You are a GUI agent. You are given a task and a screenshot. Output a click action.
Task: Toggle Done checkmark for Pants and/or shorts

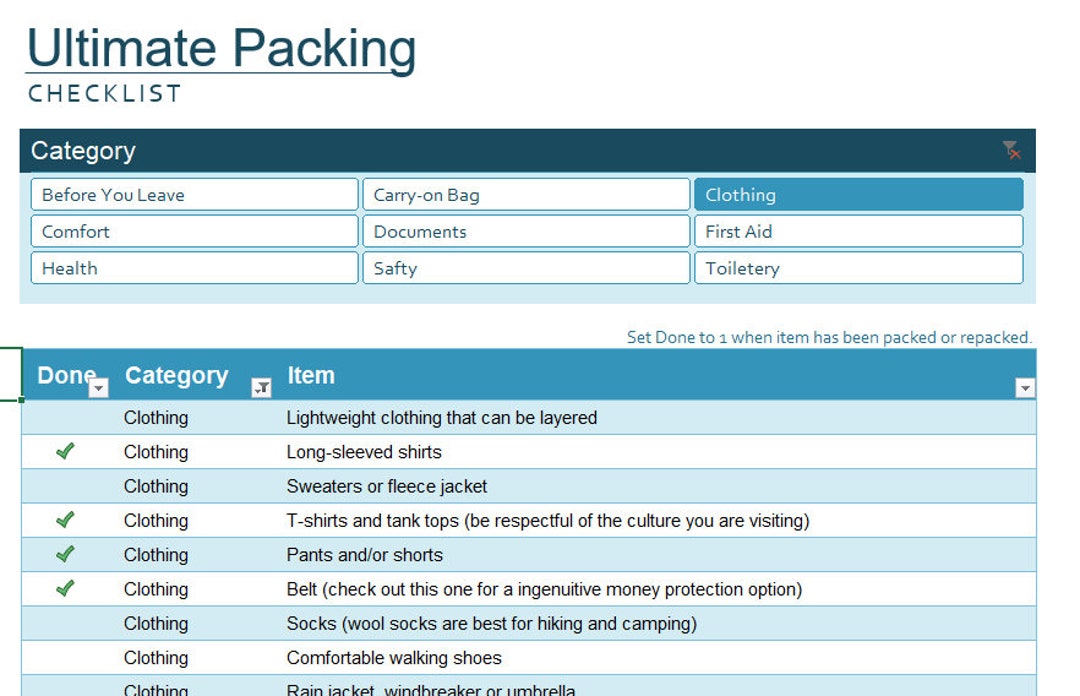[66, 555]
